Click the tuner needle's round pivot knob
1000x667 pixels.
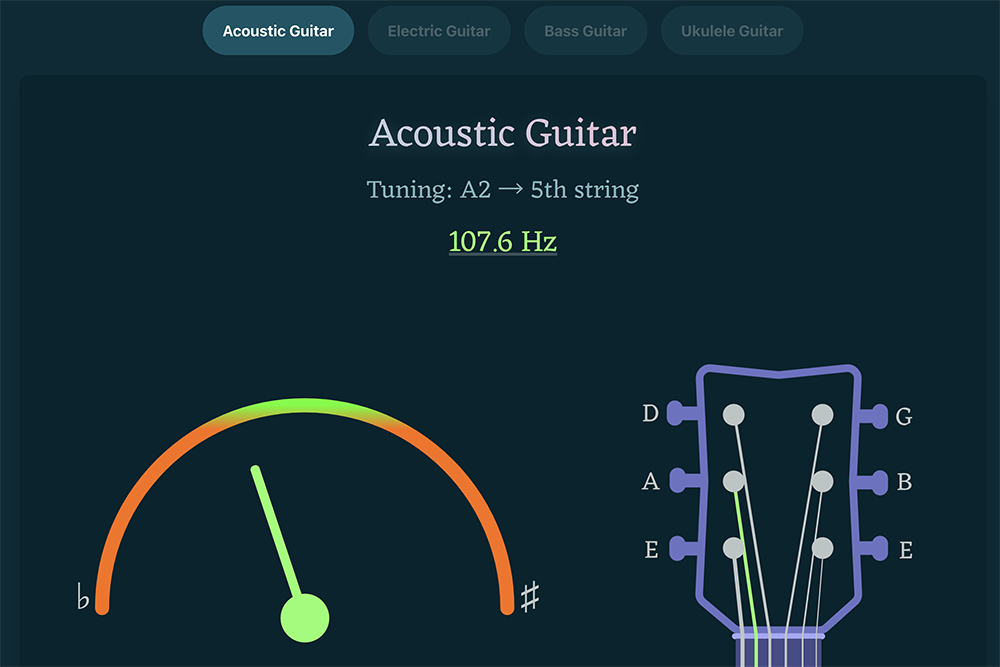pyautogui.click(x=304, y=617)
